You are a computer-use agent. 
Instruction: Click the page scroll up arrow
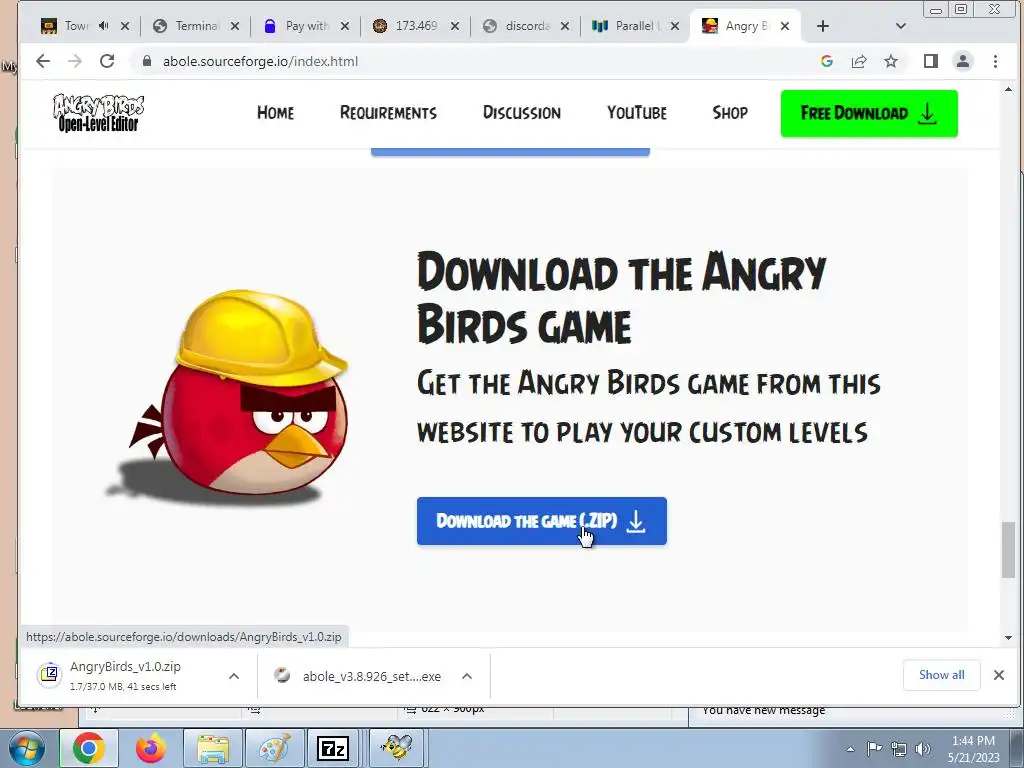tap(1009, 89)
